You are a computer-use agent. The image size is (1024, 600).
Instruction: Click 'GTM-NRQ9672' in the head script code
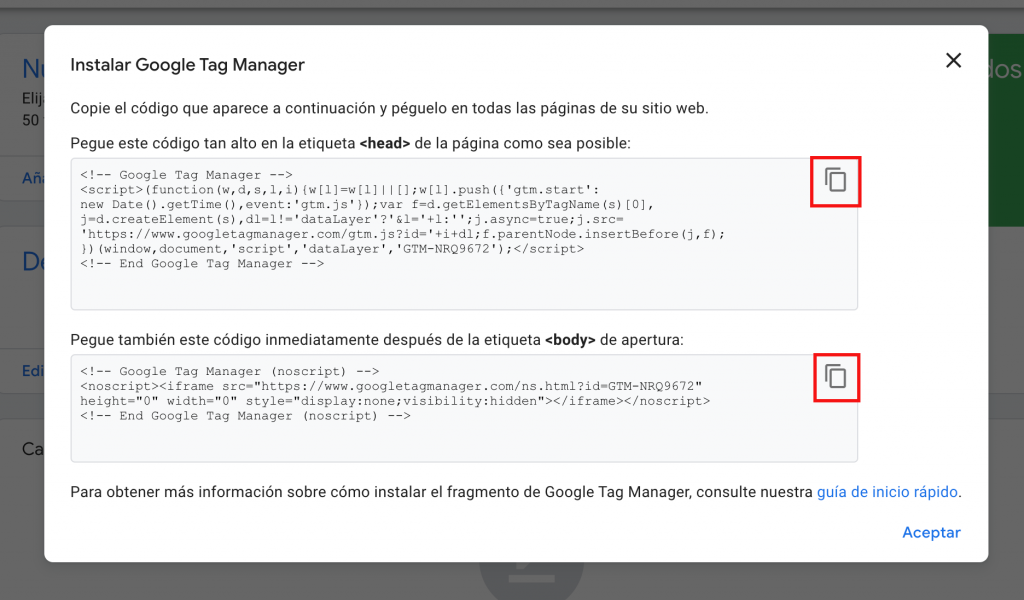click(x=445, y=249)
